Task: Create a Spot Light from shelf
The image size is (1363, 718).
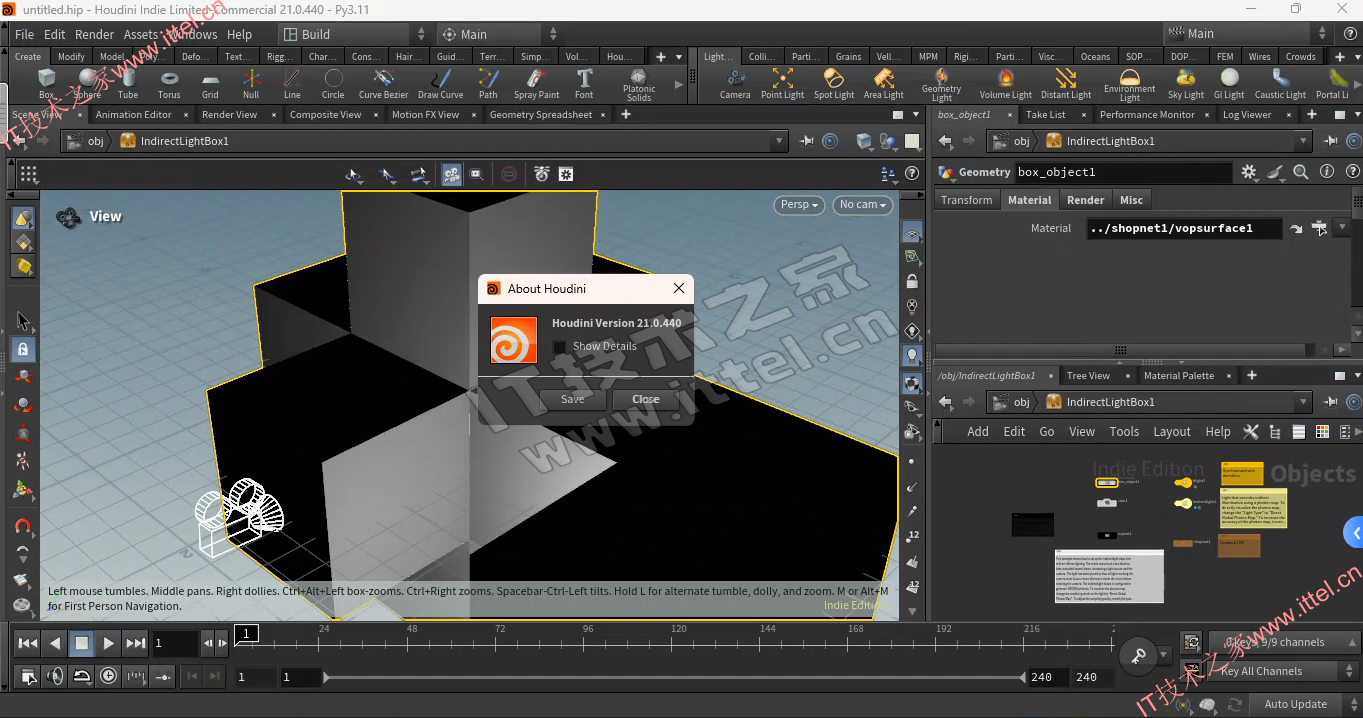Action: (833, 83)
